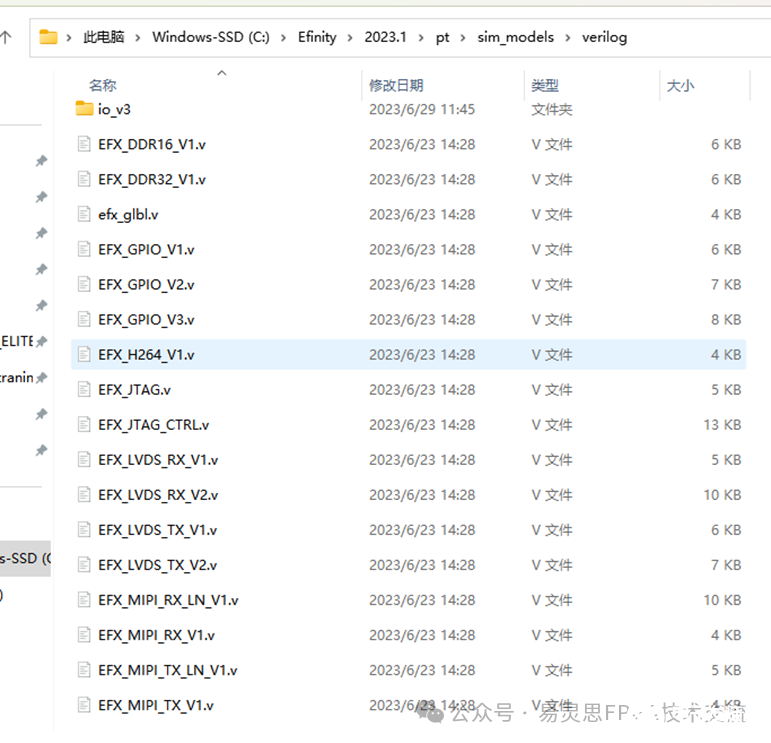Viewport: 771px width, 743px height.
Task: Select the EFX_GPIO_V2.v file name
Action: tap(146, 284)
